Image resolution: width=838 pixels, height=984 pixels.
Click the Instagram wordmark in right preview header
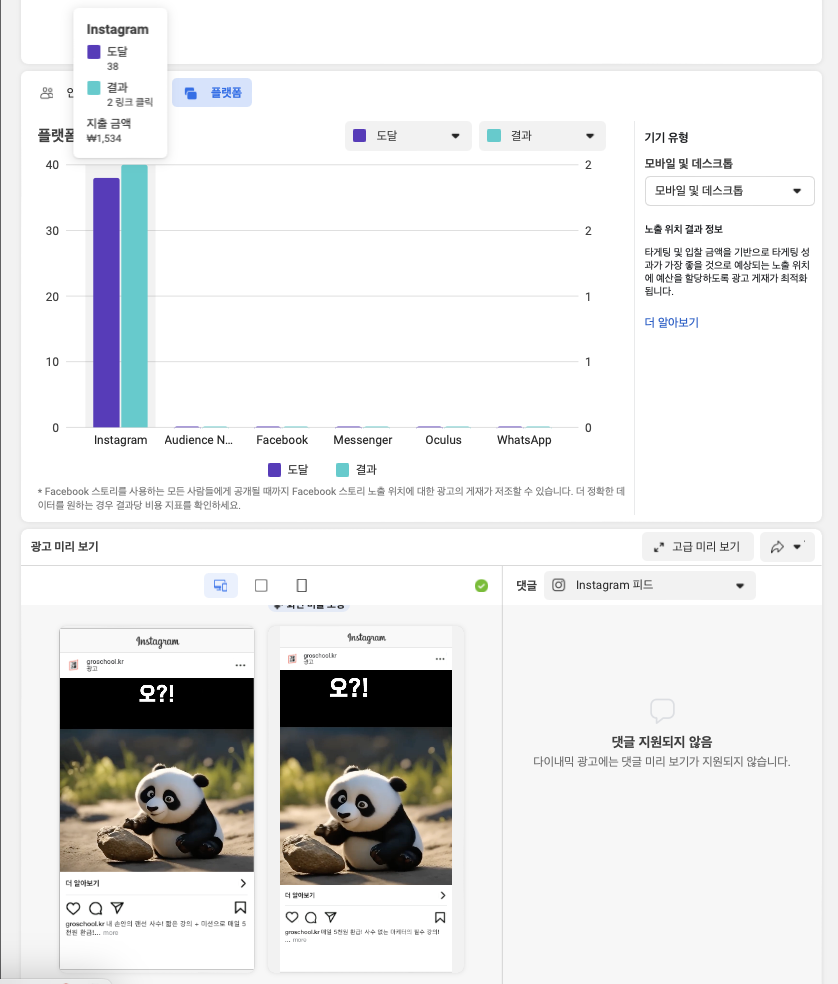[x=367, y=638]
